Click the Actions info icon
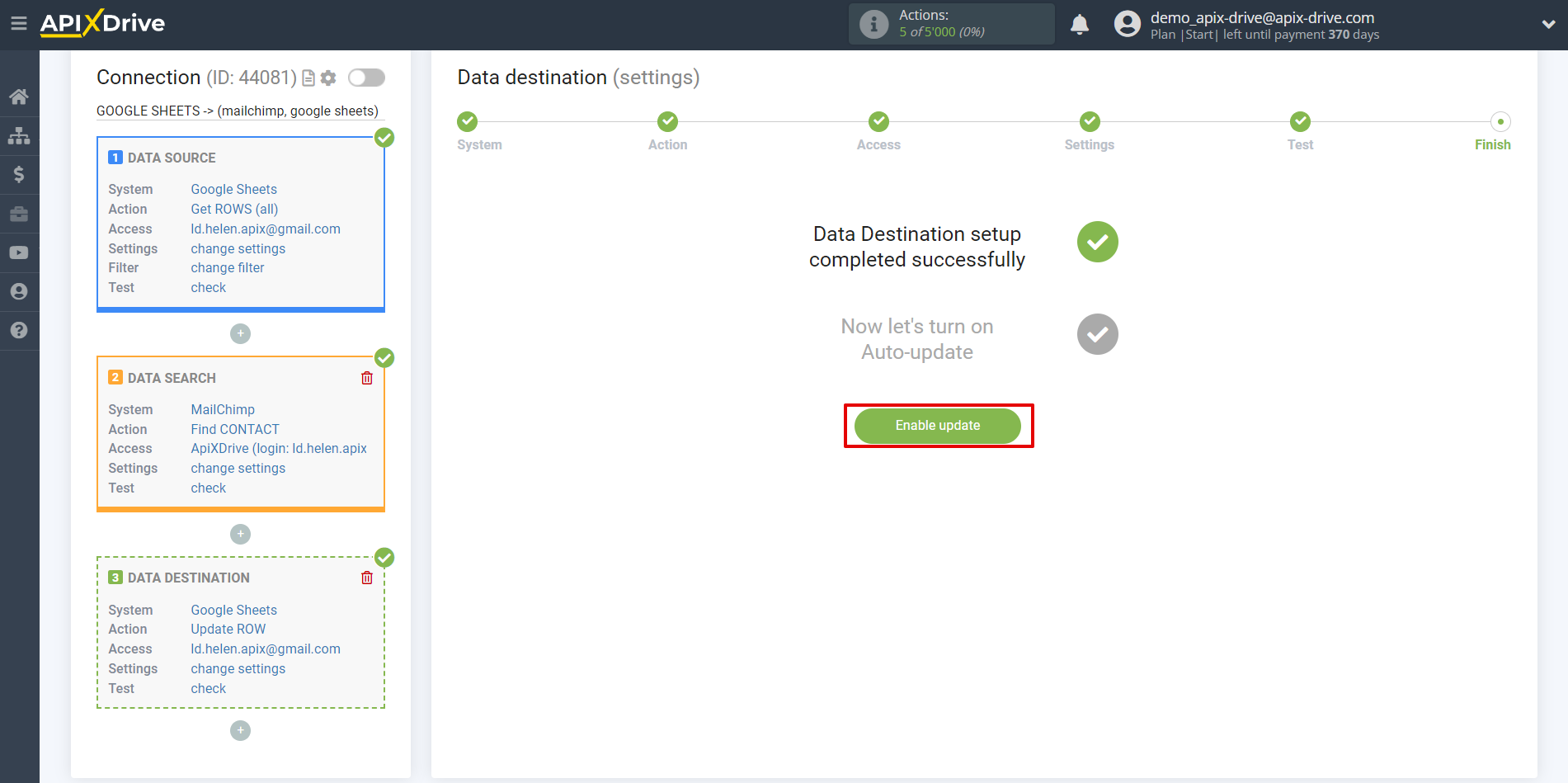The image size is (1568, 783). click(873, 24)
